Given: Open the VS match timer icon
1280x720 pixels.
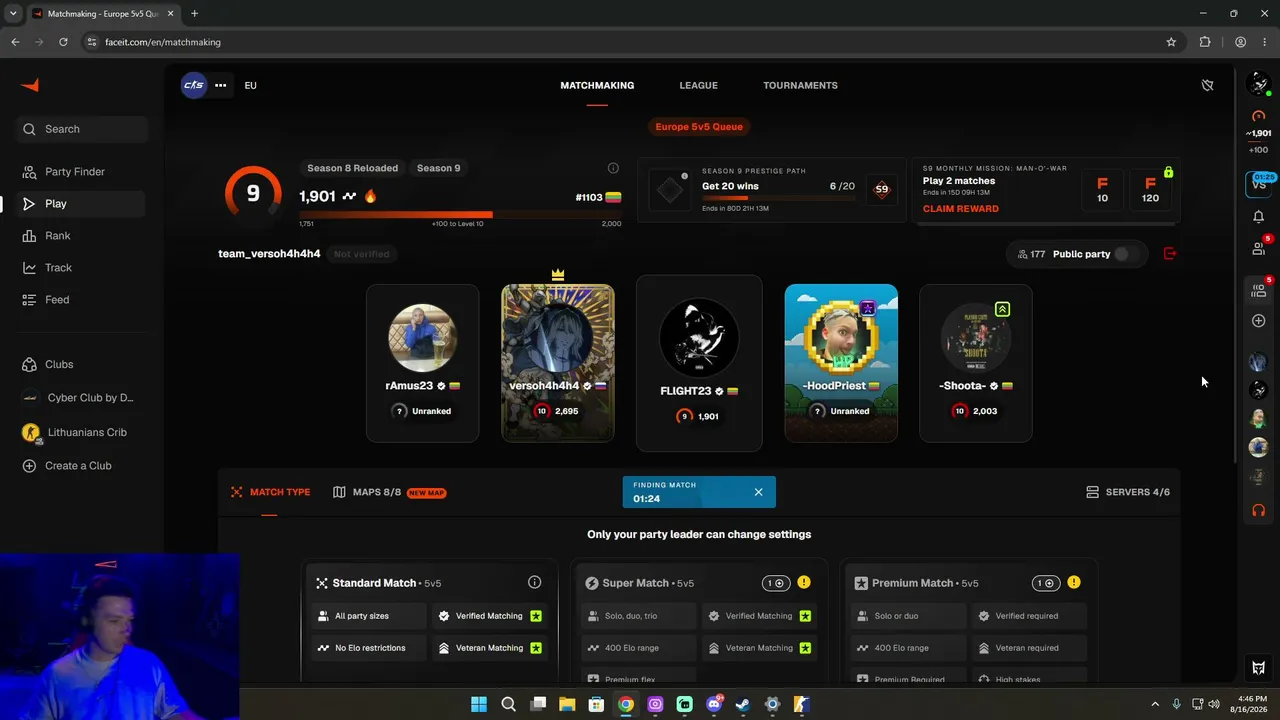Looking at the screenshot, I should tap(1259, 183).
